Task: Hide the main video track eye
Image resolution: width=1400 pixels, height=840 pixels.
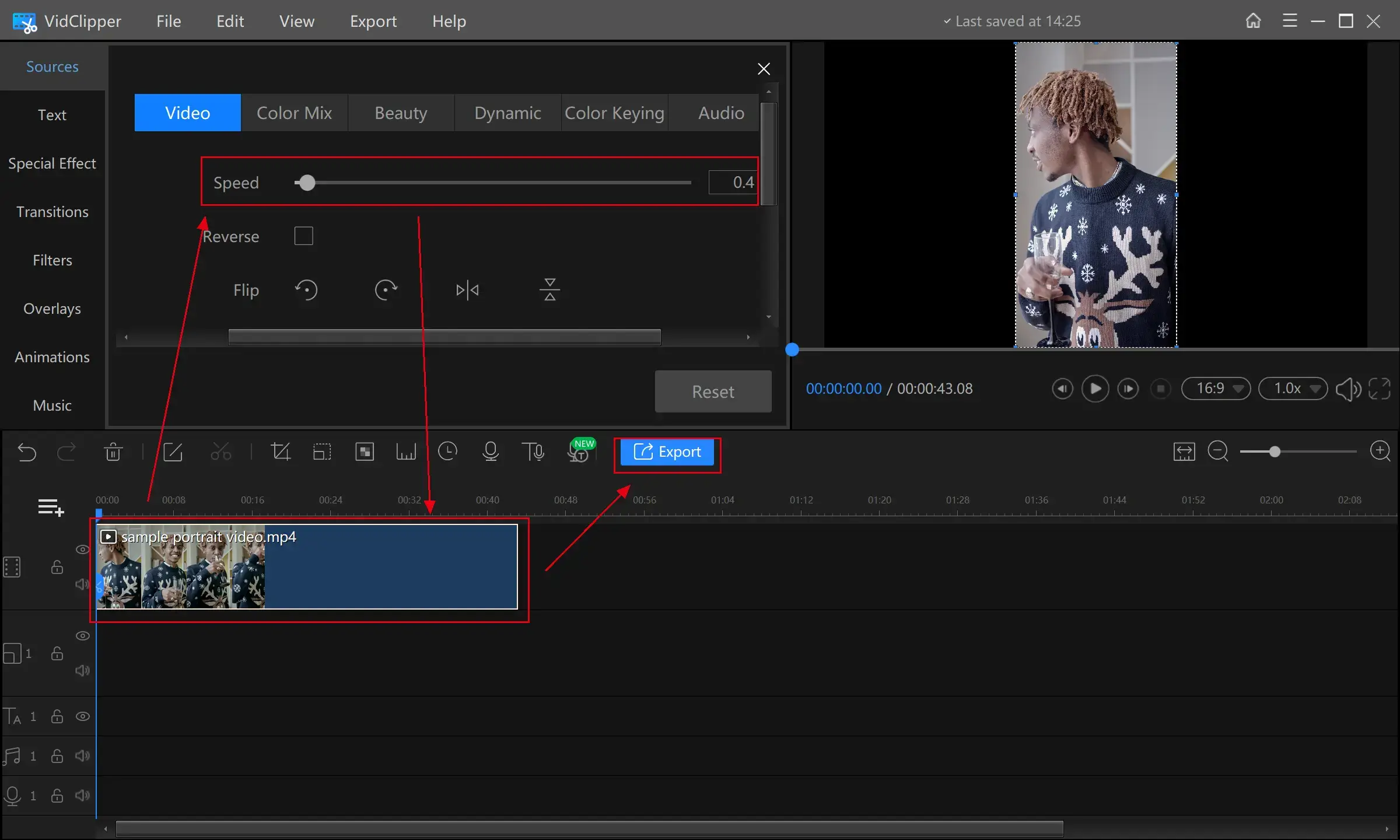Action: [83, 549]
